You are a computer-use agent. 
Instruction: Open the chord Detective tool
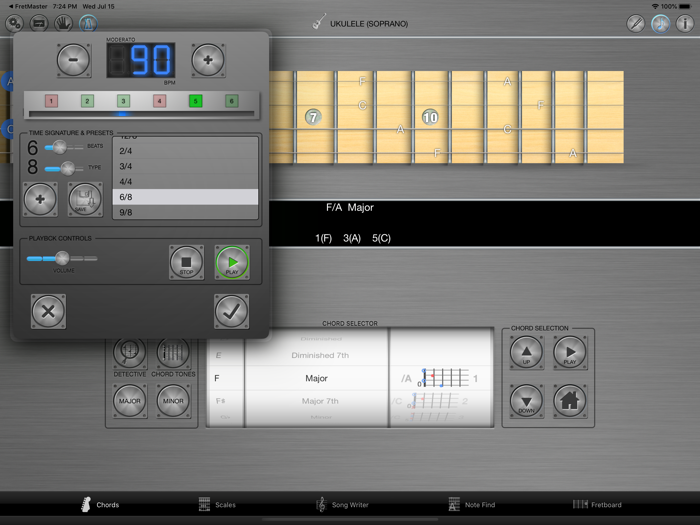click(129, 353)
